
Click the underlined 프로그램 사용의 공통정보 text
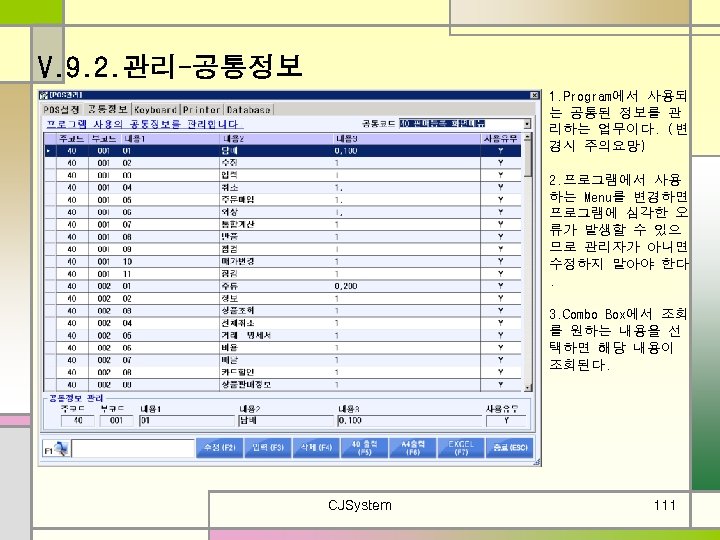pyautogui.click(x=143, y=124)
